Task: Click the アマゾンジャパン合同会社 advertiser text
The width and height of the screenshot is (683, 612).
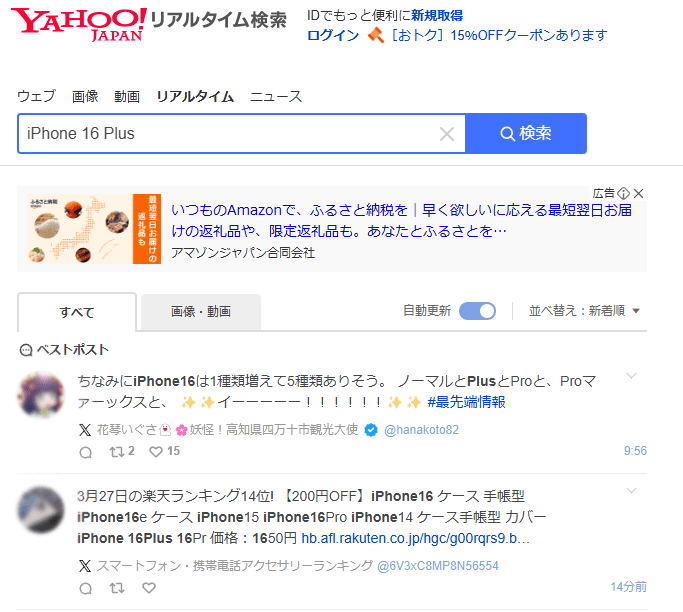Action: pos(243,253)
